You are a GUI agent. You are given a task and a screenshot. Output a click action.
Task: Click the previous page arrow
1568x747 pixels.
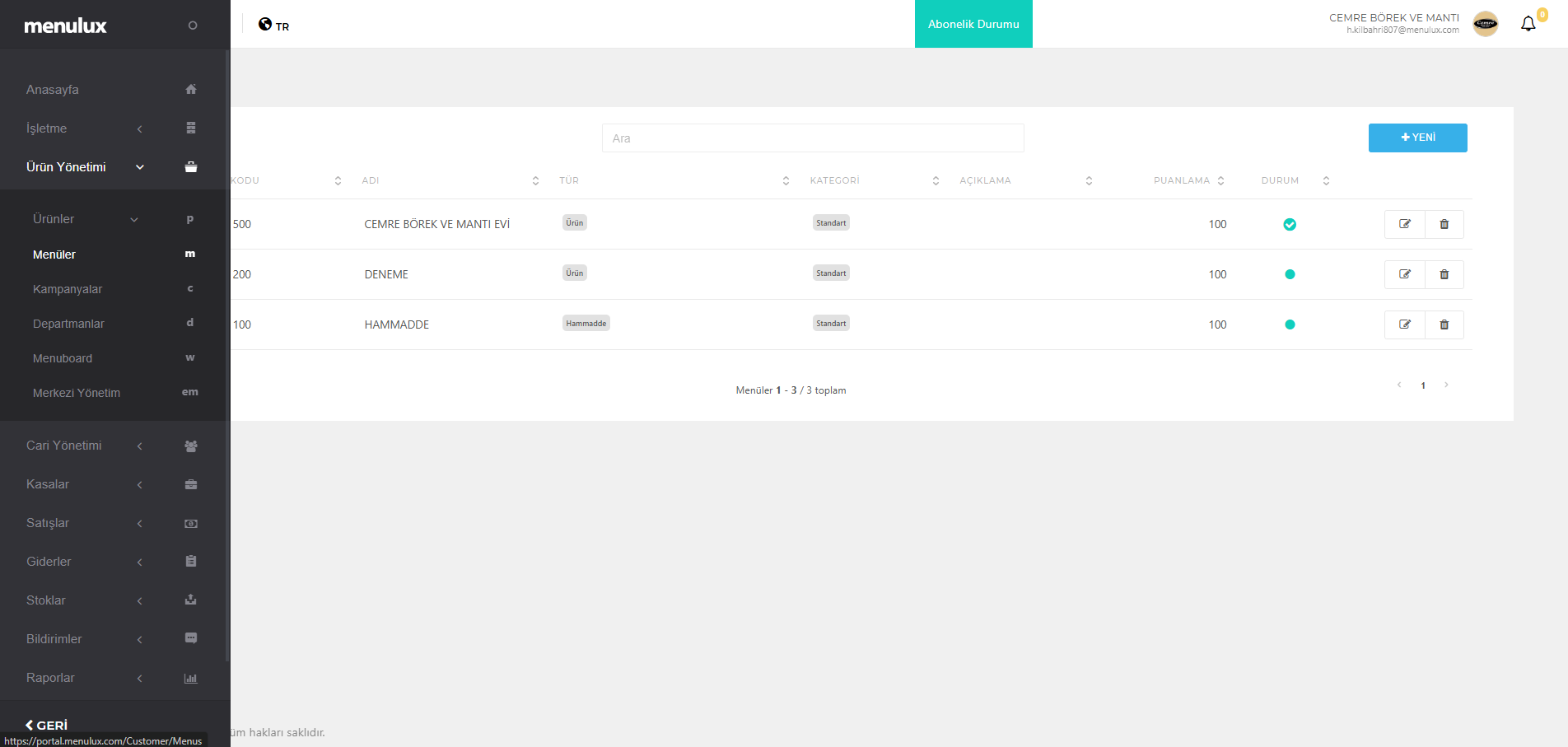coord(1399,385)
